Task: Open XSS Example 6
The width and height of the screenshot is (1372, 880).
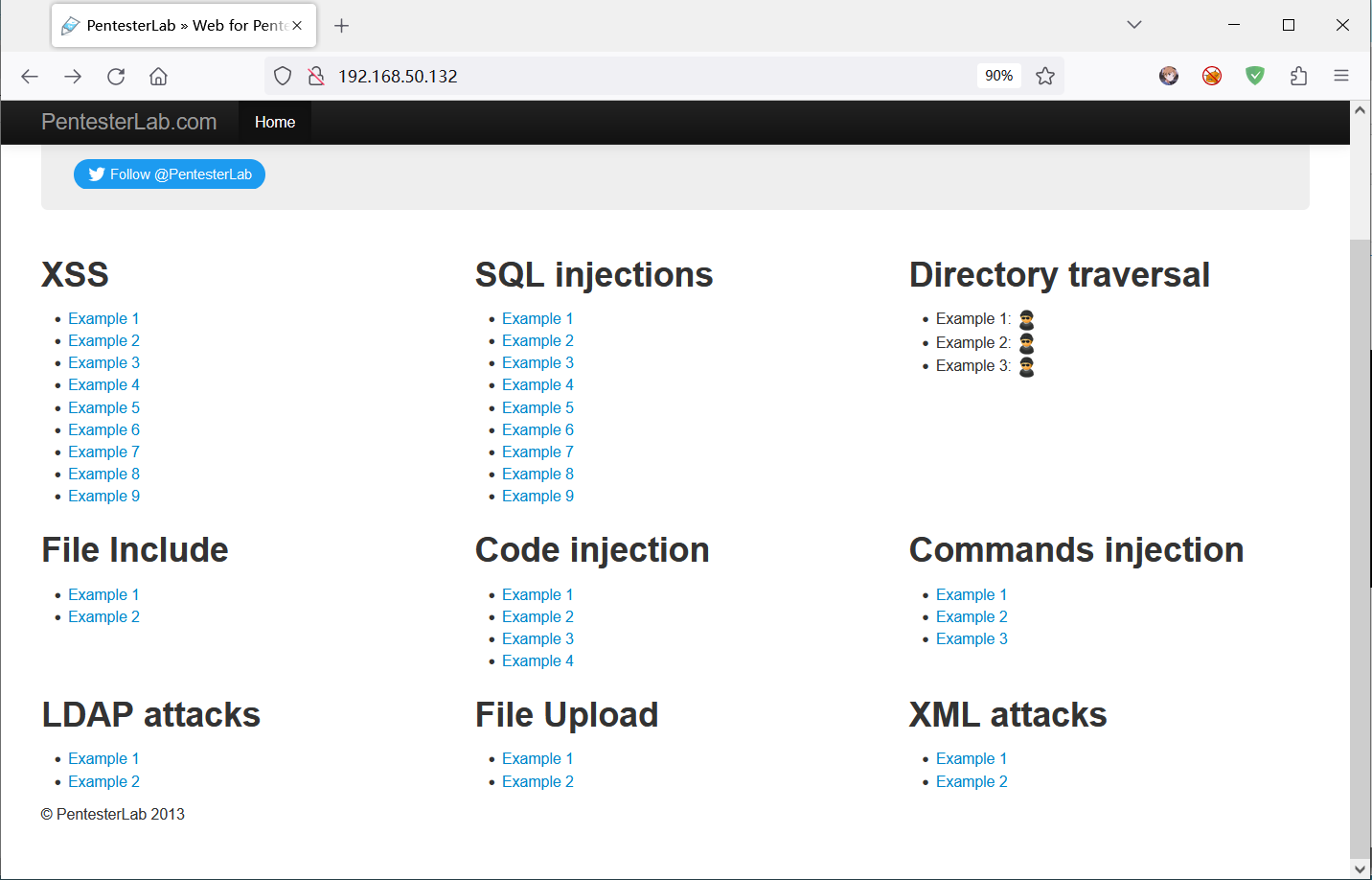Action: [103, 429]
